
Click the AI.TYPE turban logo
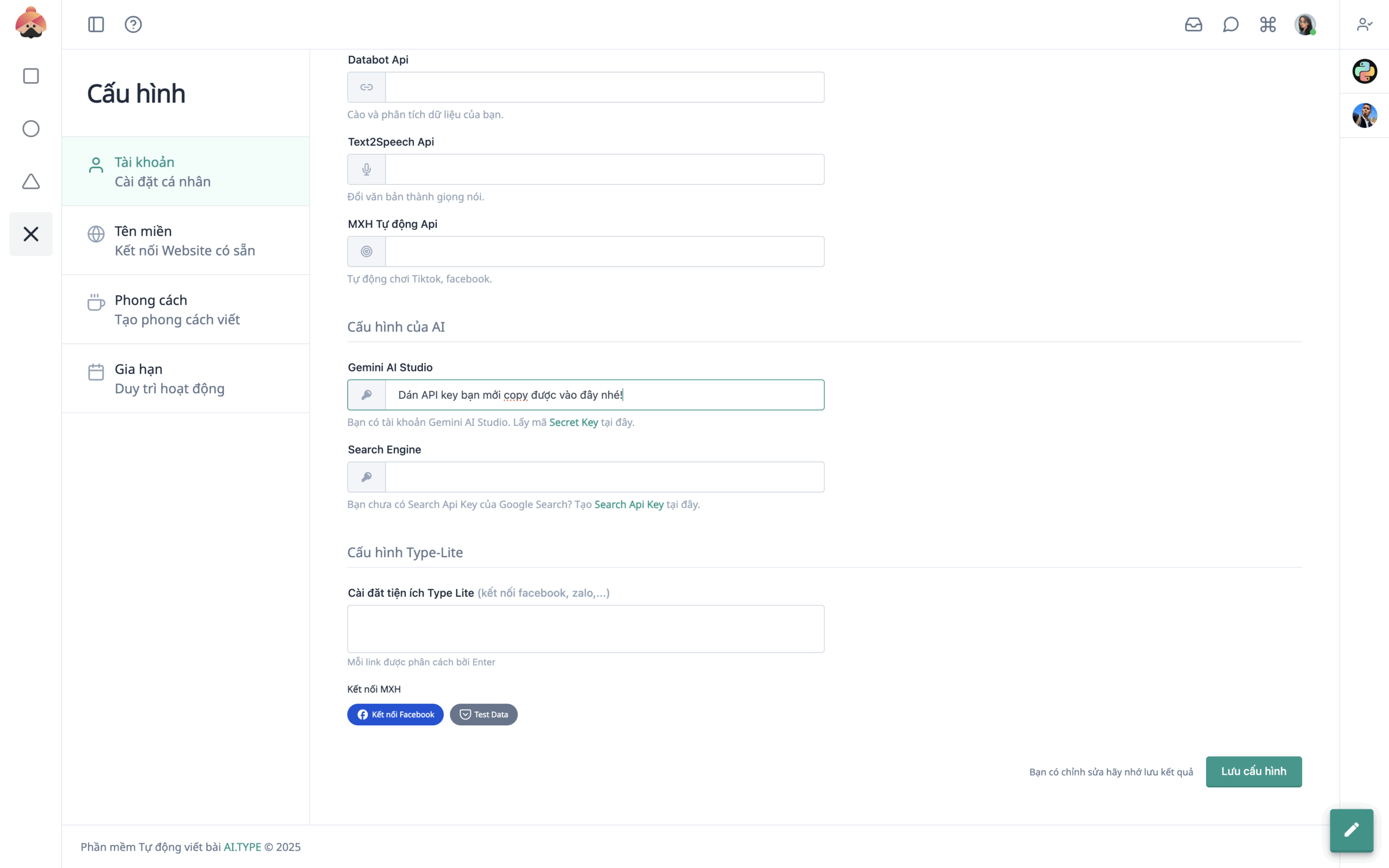tap(30, 23)
